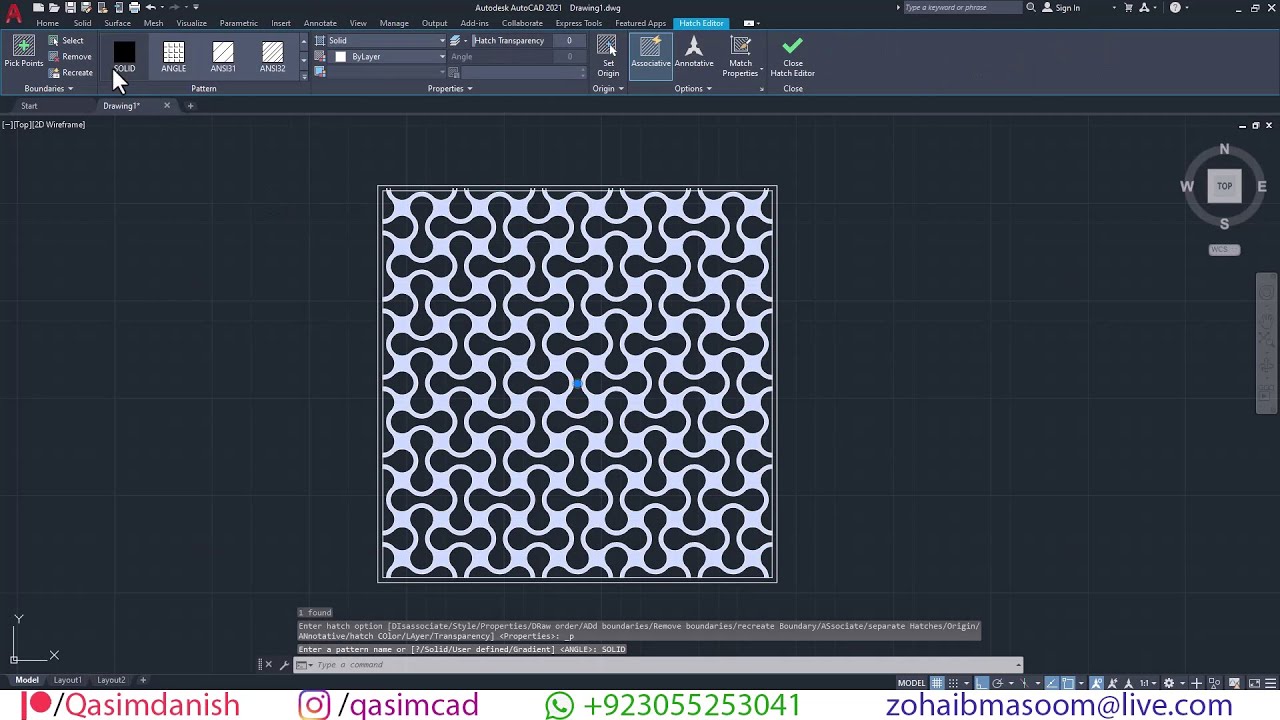Screen dimensions: 1280x720
Task: Open the Manage ribbon tab
Action: [x=394, y=23]
